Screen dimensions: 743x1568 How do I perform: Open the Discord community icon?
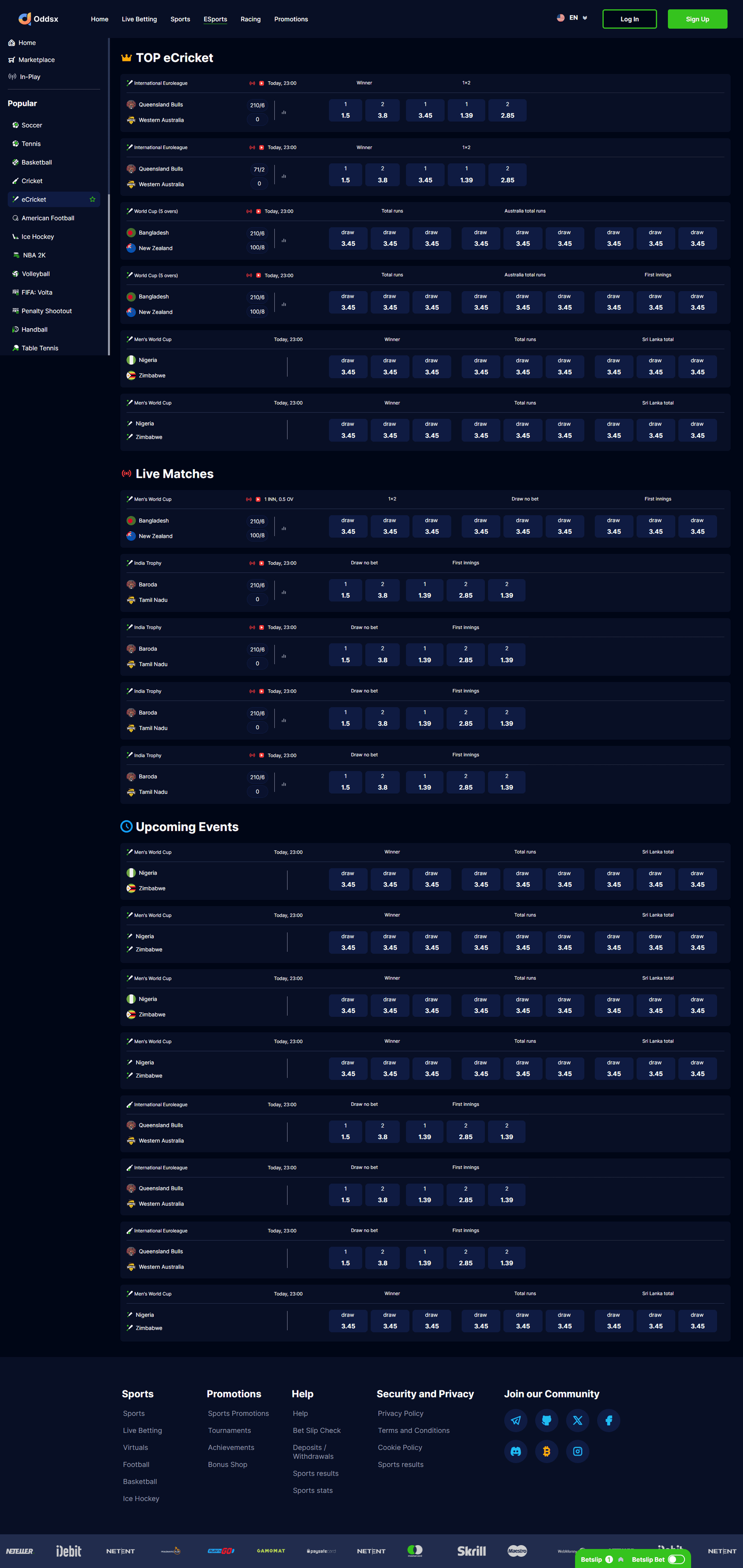pyautogui.click(x=515, y=1451)
